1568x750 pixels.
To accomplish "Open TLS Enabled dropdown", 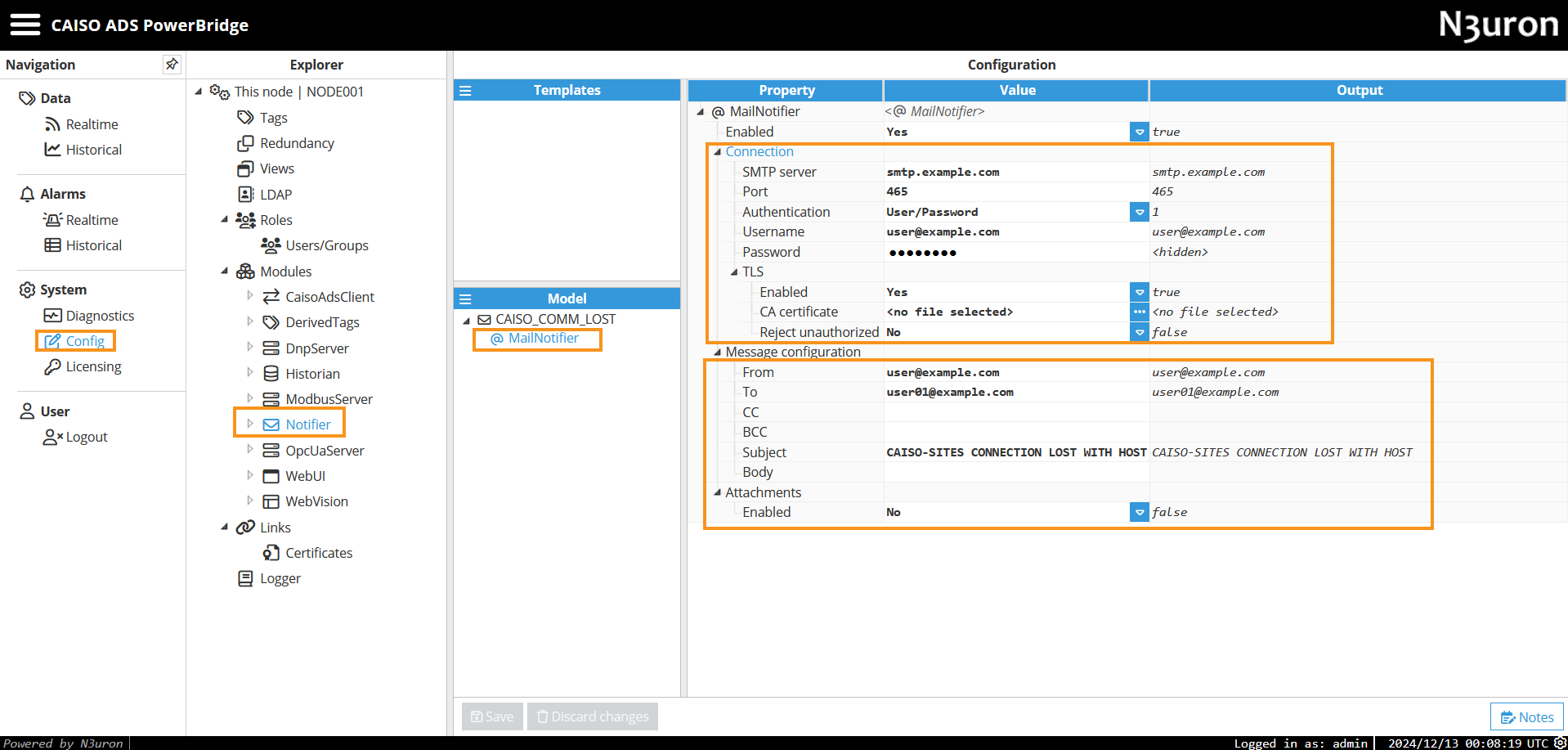I will tap(1139, 292).
